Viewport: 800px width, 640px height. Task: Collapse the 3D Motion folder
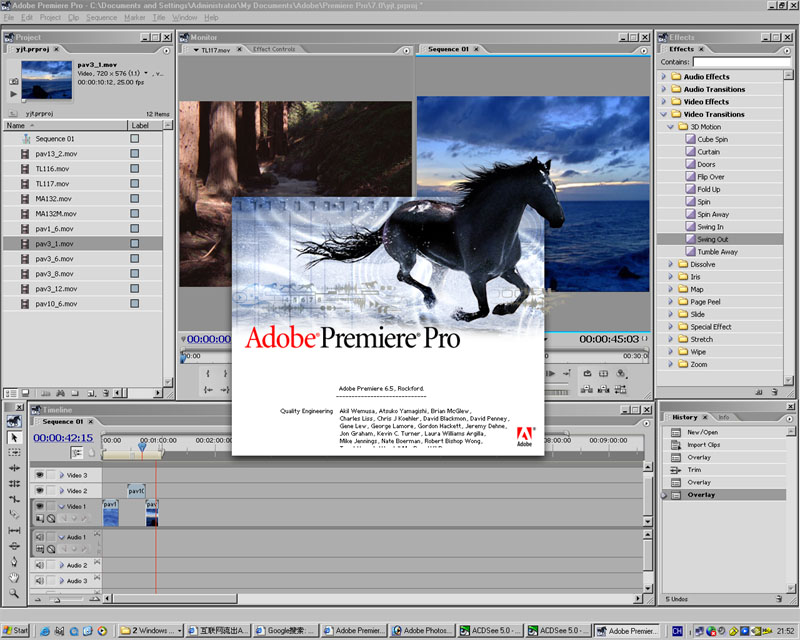pyautogui.click(x=670, y=127)
